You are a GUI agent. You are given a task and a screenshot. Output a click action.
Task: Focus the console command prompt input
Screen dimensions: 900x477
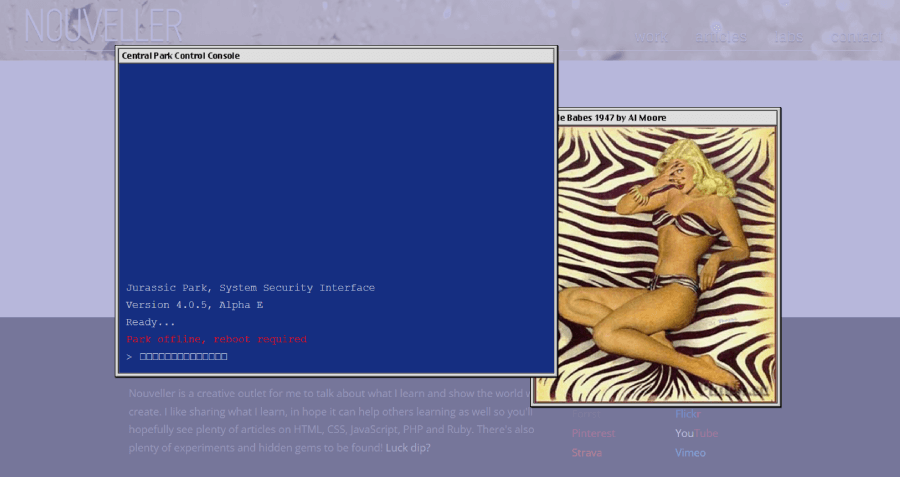(x=184, y=356)
